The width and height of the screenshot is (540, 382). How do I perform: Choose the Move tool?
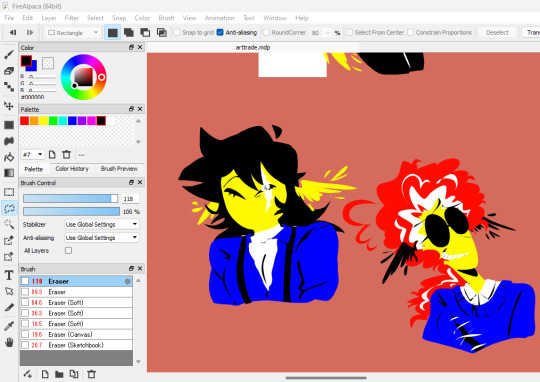[x=9, y=106]
